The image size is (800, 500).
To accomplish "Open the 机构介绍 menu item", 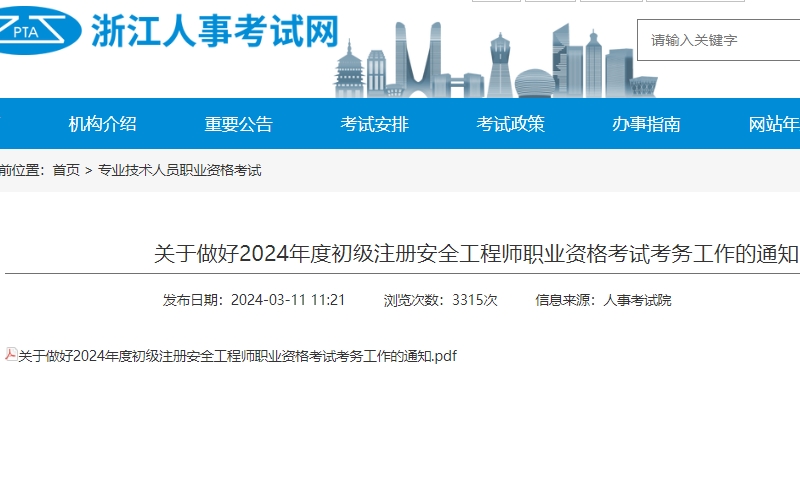I will (102, 124).
